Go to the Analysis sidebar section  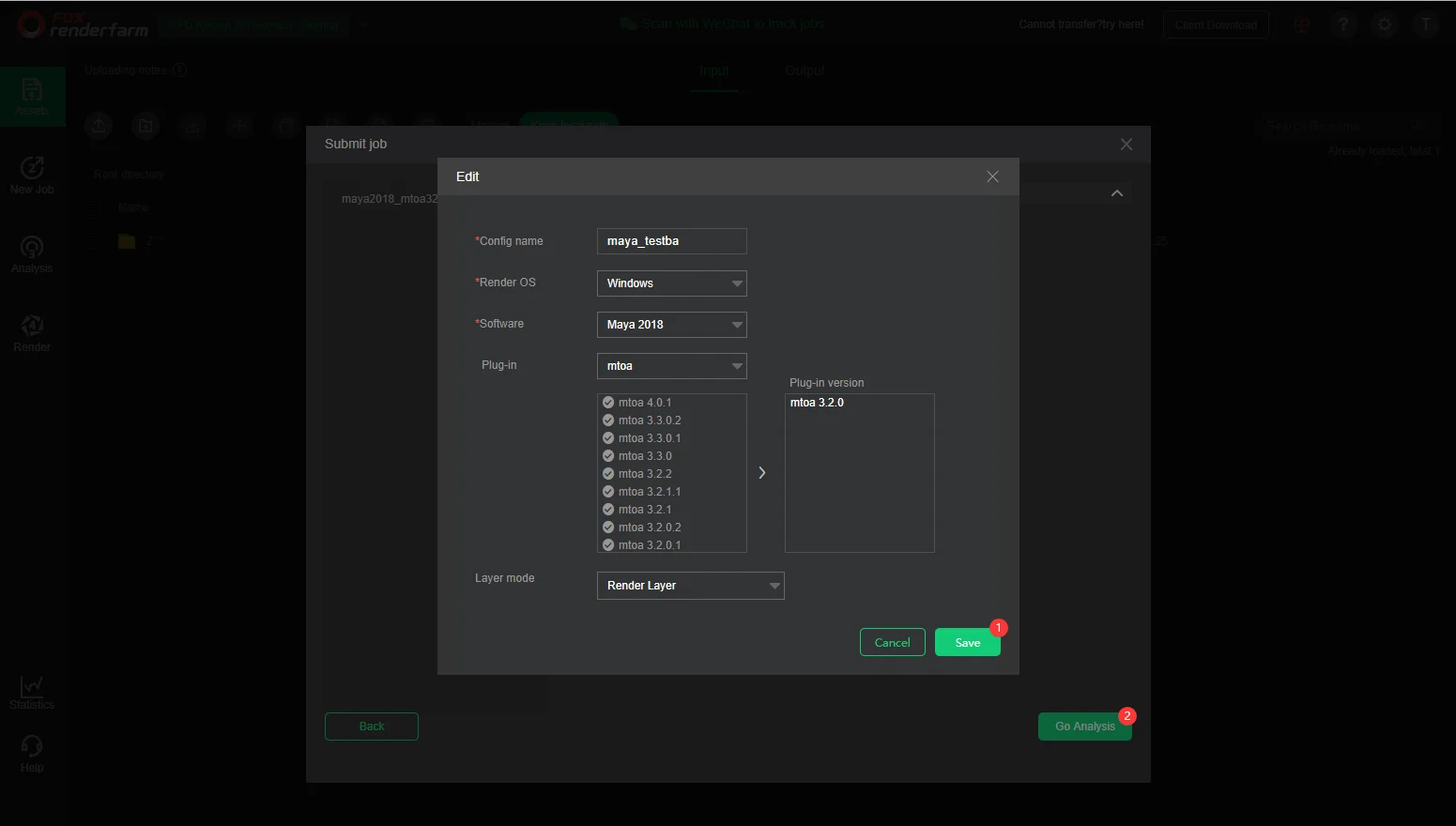tap(32, 254)
